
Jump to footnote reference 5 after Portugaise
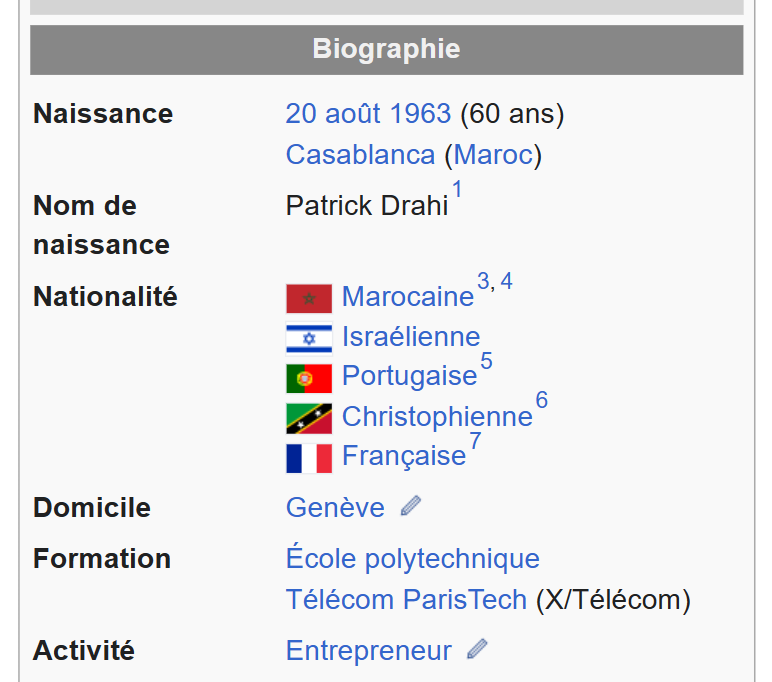486,361
